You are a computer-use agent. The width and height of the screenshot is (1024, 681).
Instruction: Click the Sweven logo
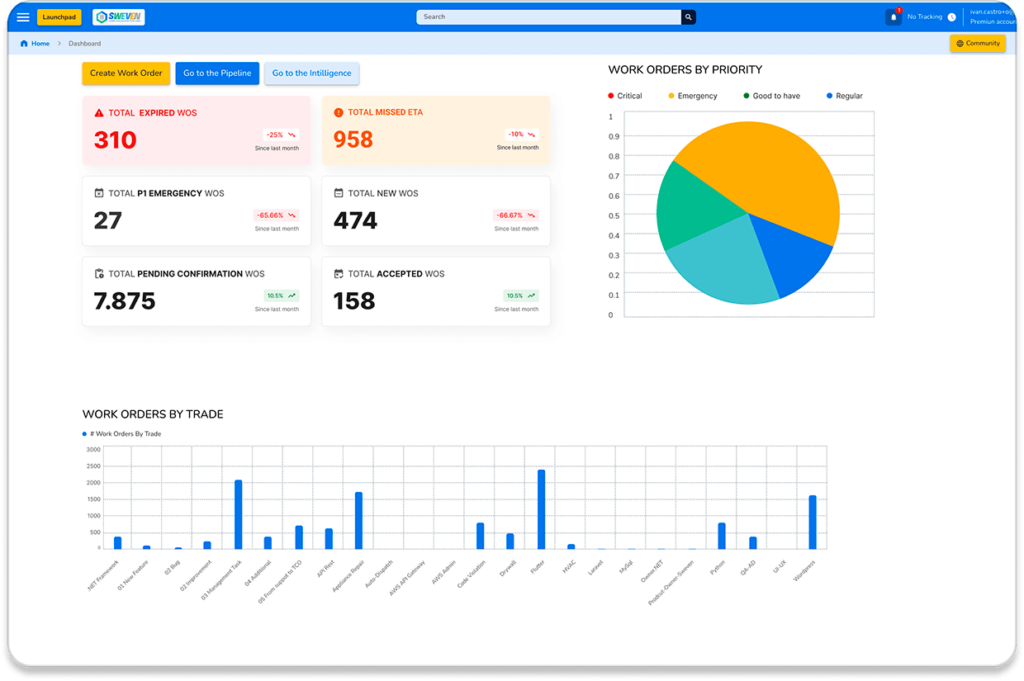(118, 16)
